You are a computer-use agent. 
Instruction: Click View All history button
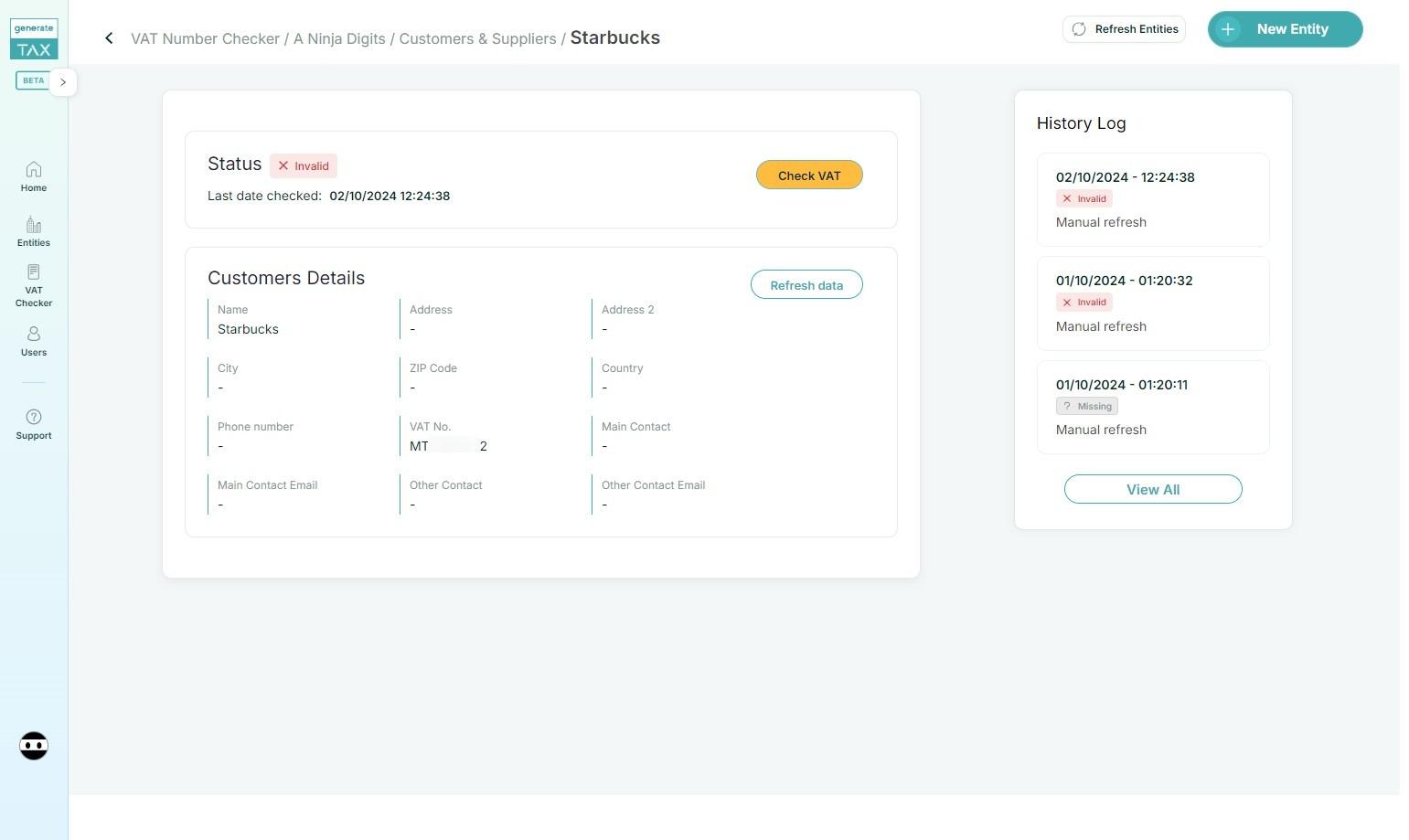coord(1153,489)
